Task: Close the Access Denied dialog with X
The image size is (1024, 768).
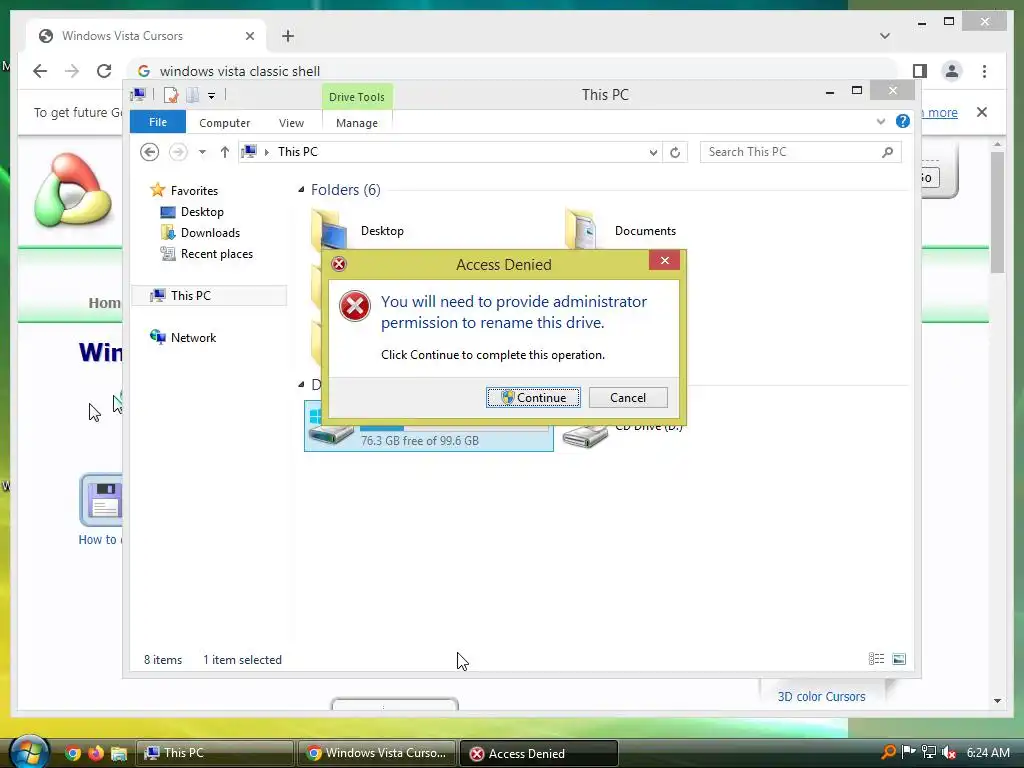Action: point(664,261)
